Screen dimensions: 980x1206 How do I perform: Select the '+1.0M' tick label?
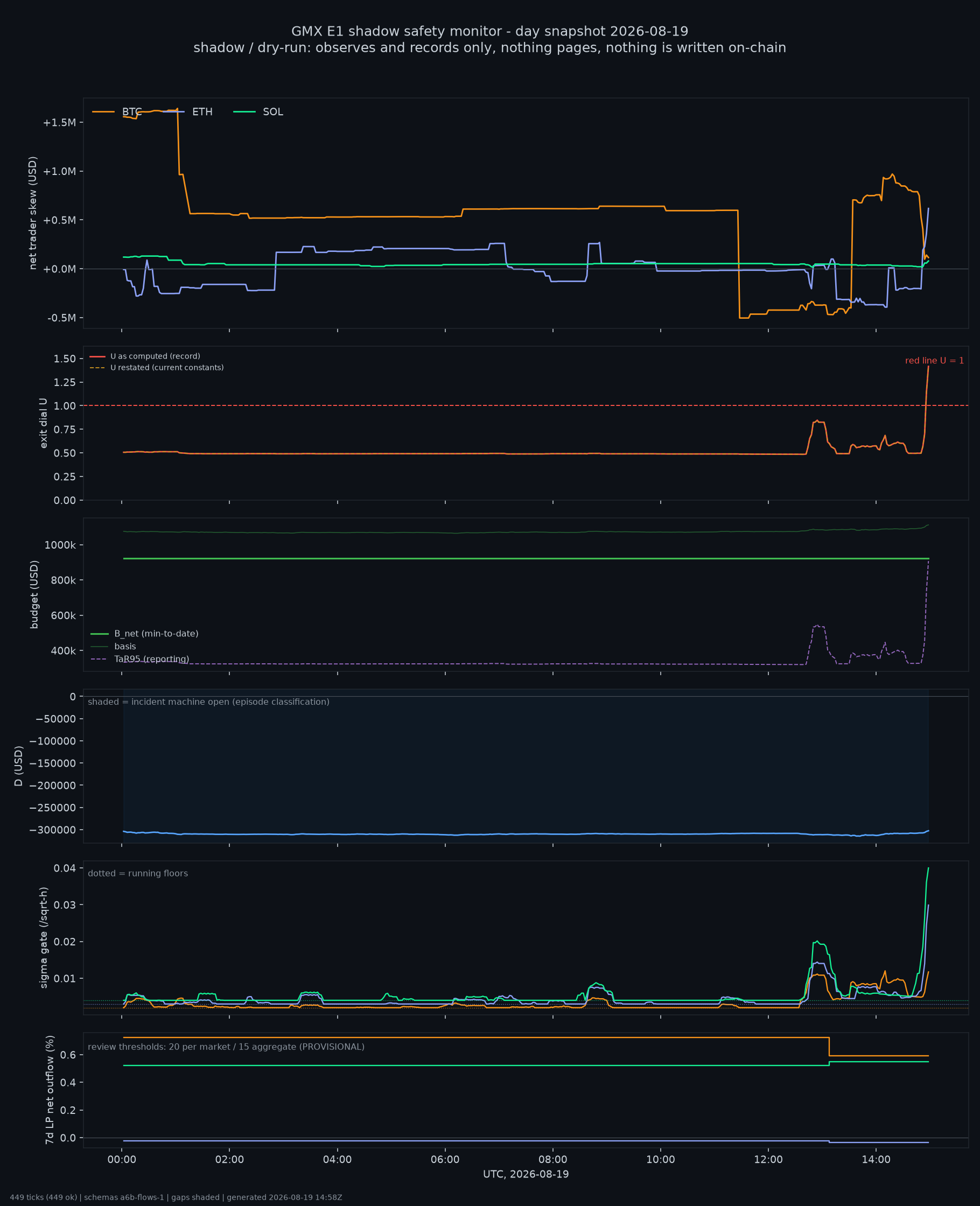click(59, 172)
